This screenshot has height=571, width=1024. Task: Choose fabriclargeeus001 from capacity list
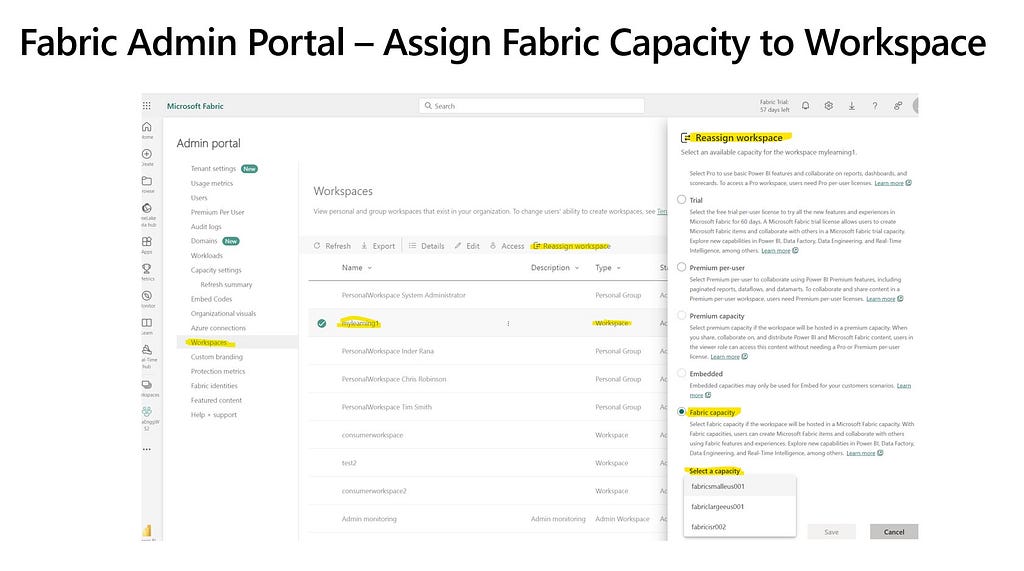739,506
